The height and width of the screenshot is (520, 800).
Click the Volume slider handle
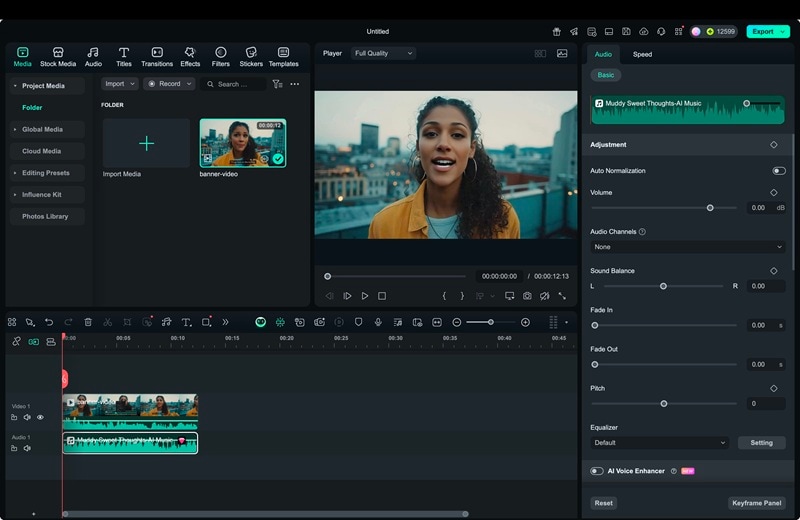(x=710, y=208)
